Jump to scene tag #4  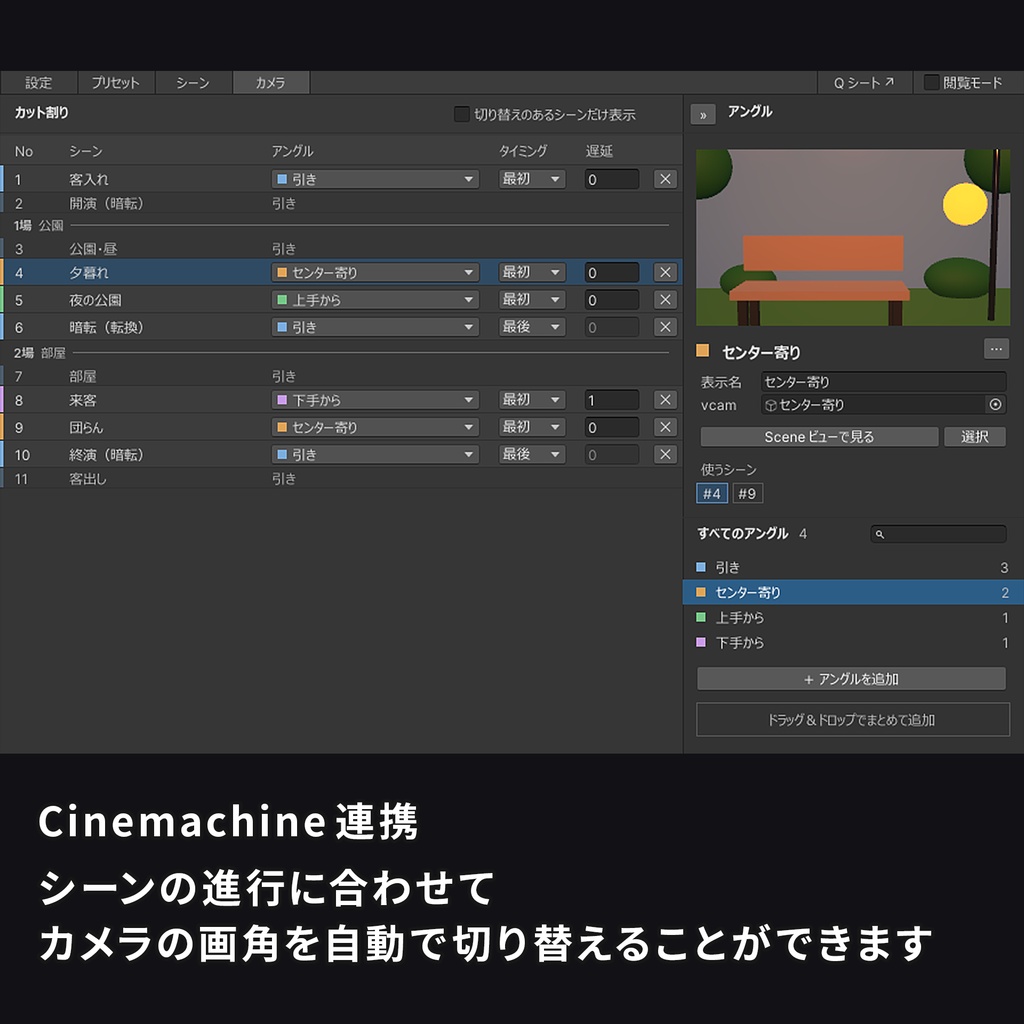coord(712,494)
